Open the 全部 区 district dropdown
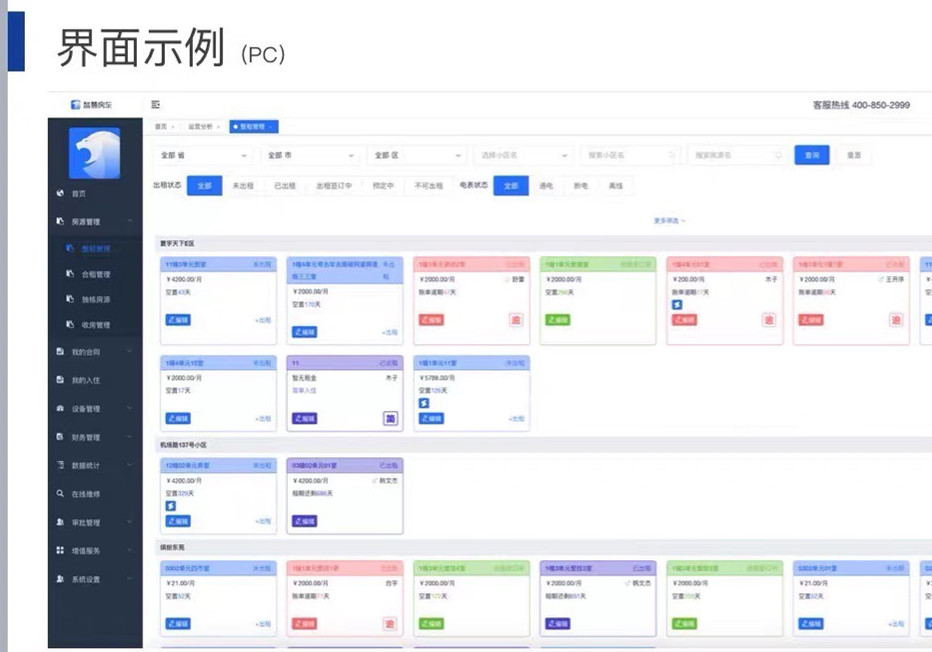Screen dimensions: 932x652 pos(417,155)
